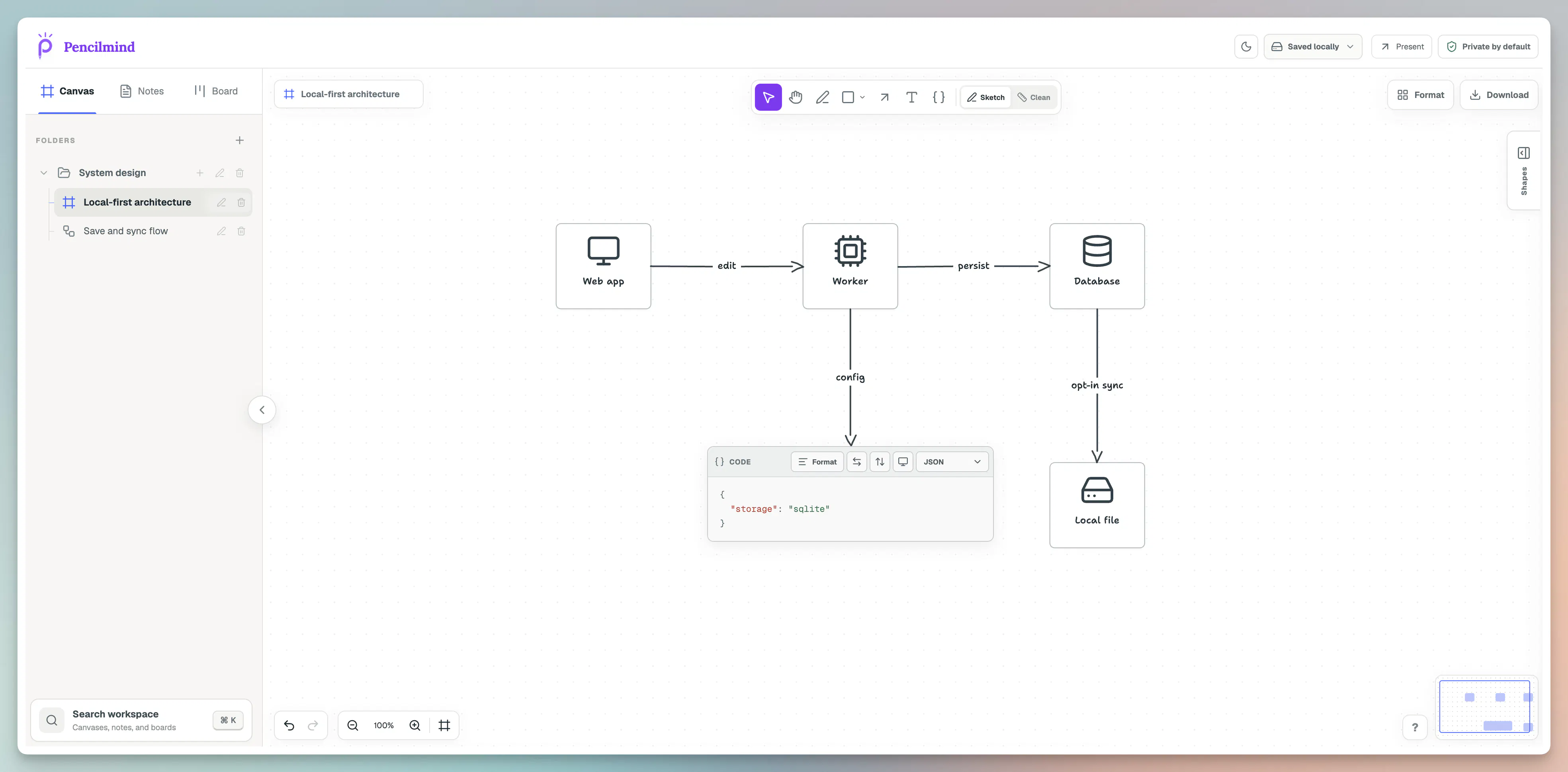This screenshot has height=772, width=1568.
Task: Click Private by default button
Action: coord(1488,47)
